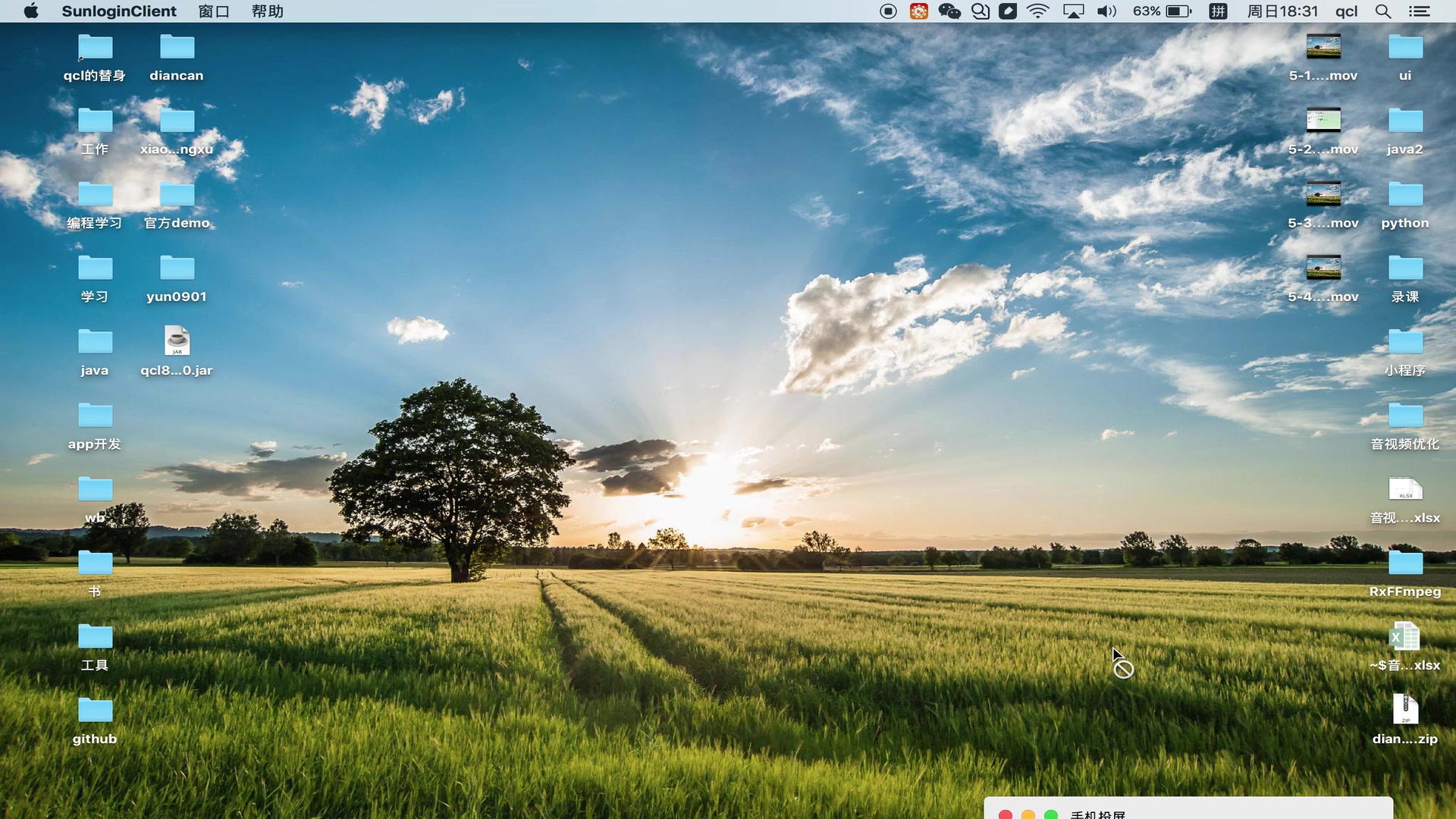
Task: Select the 工作 folder
Action: tap(95, 131)
